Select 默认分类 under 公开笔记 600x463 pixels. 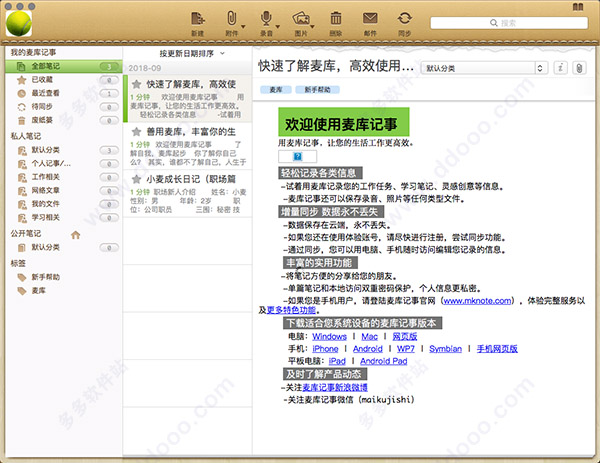[x=64, y=247]
